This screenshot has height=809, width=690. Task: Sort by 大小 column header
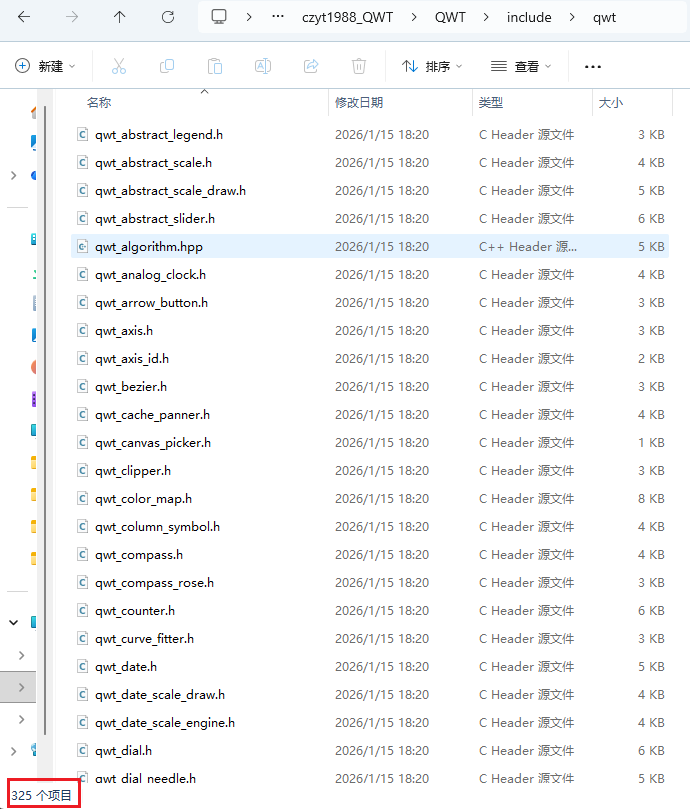tap(611, 102)
